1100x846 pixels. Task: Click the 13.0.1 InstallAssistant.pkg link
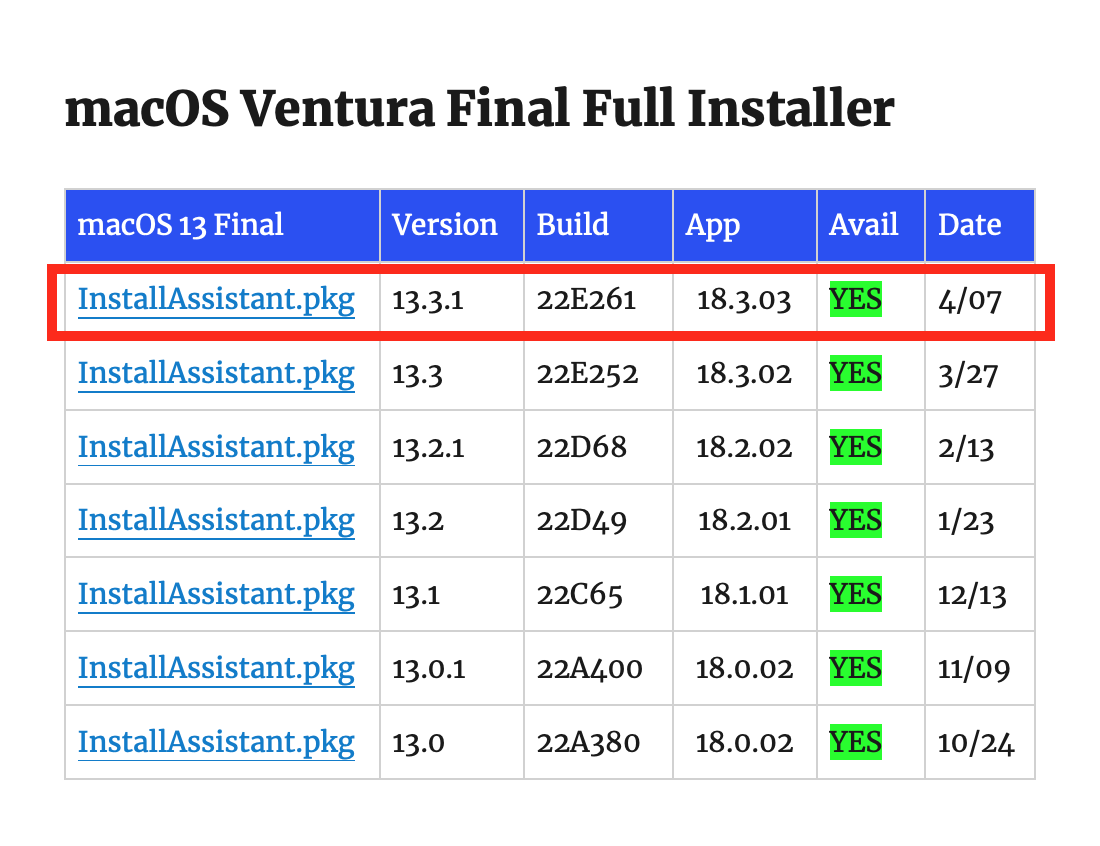(216, 668)
